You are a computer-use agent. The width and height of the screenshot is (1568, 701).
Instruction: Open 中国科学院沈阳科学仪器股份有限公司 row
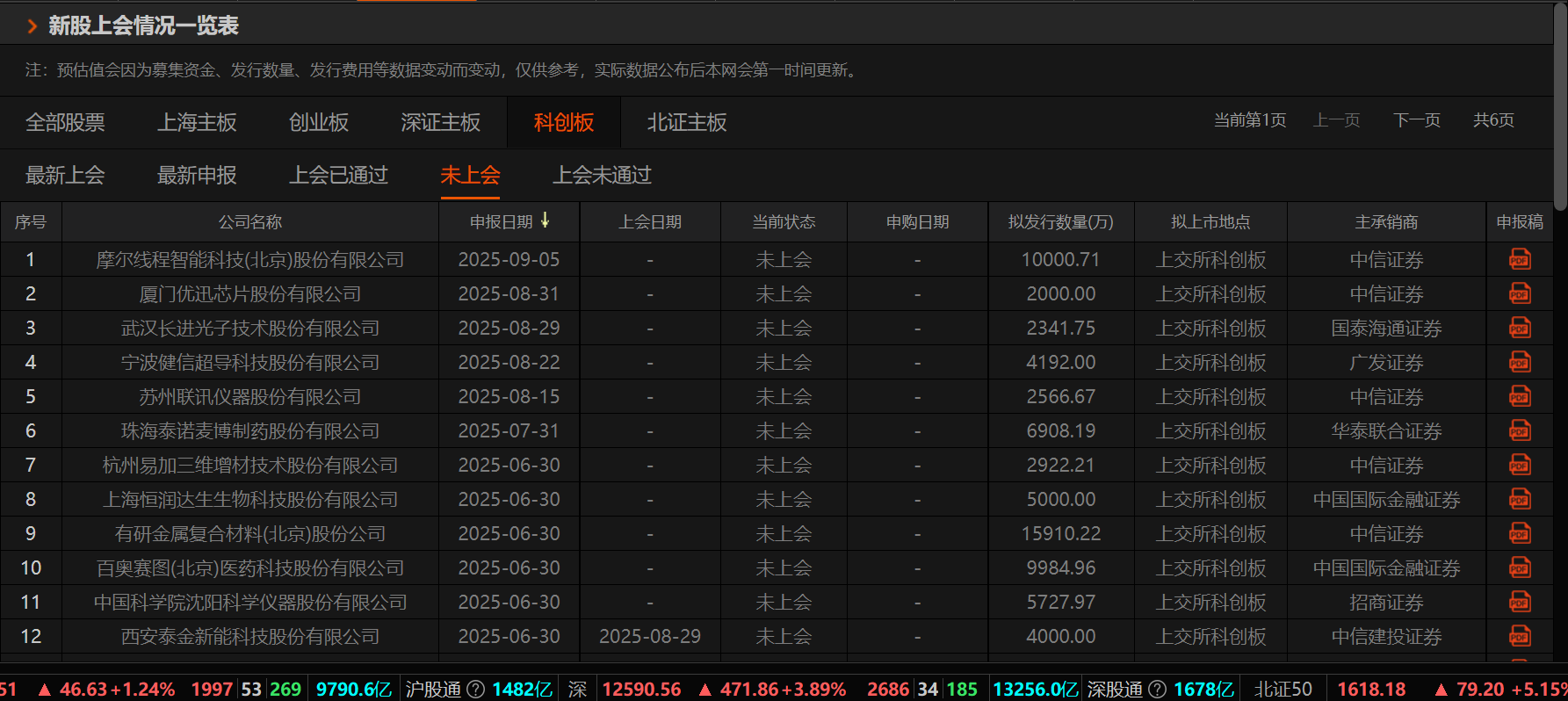pyautogui.click(x=250, y=603)
